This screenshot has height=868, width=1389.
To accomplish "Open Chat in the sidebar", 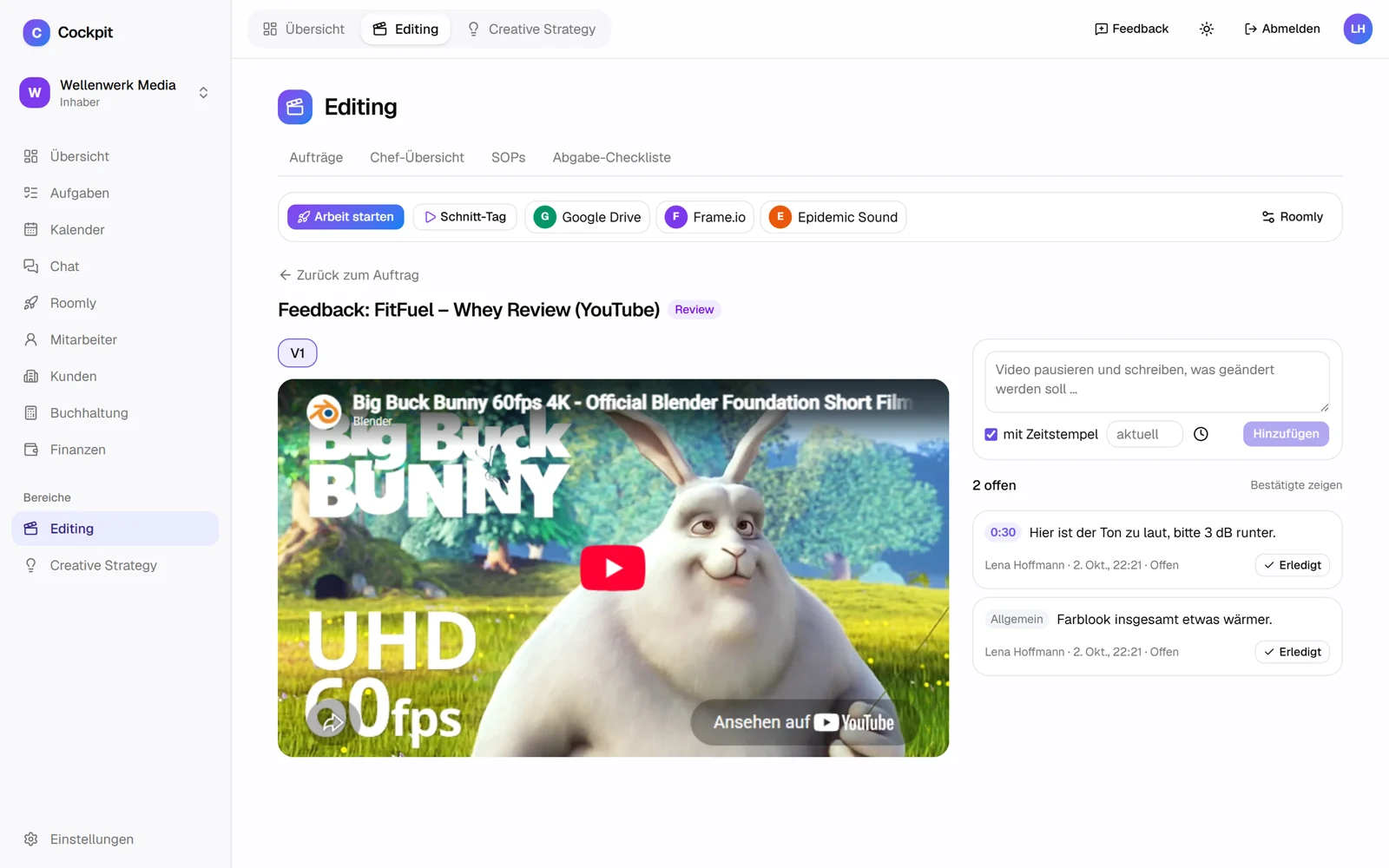I will (115, 266).
